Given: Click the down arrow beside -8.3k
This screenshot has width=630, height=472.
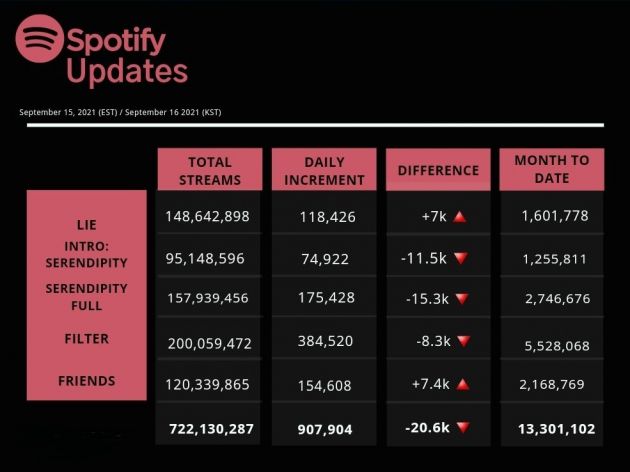Looking at the screenshot, I should pyautogui.click(x=461, y=341).
